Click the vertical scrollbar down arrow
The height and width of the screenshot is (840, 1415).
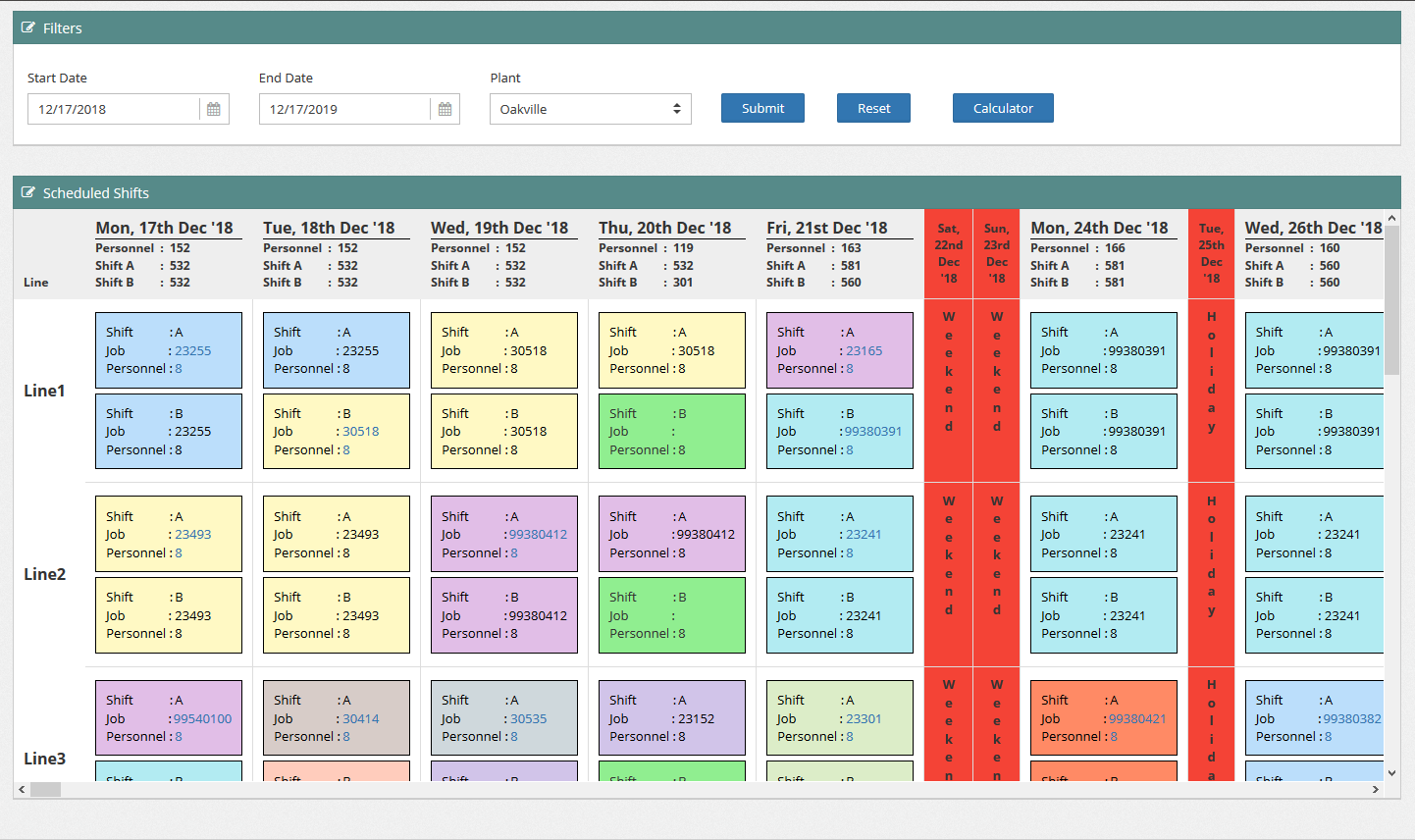tap(1391, 773)
